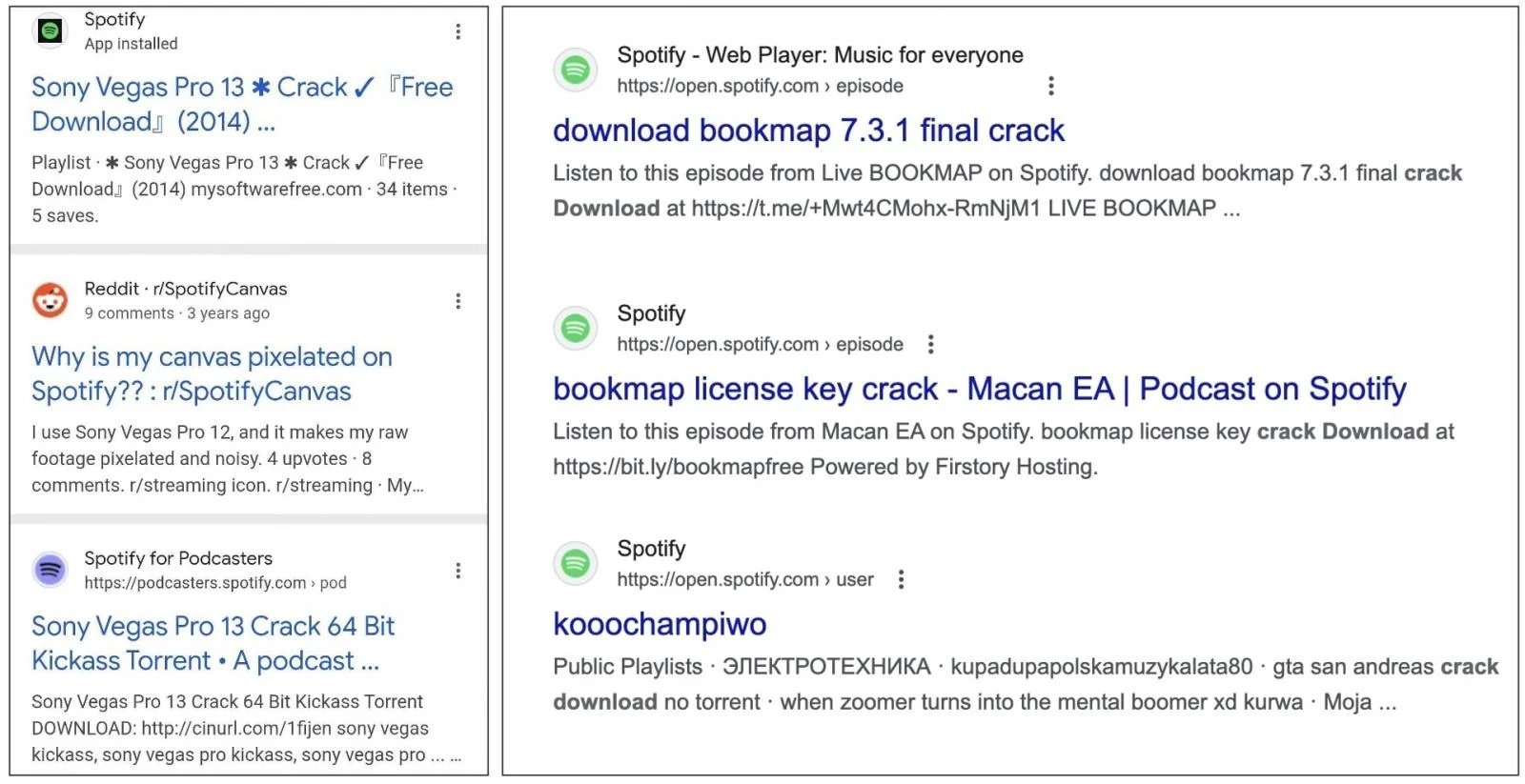Click the kooochampiwo profile title link
1525x784 pixels.
click(x=659, y=624)
